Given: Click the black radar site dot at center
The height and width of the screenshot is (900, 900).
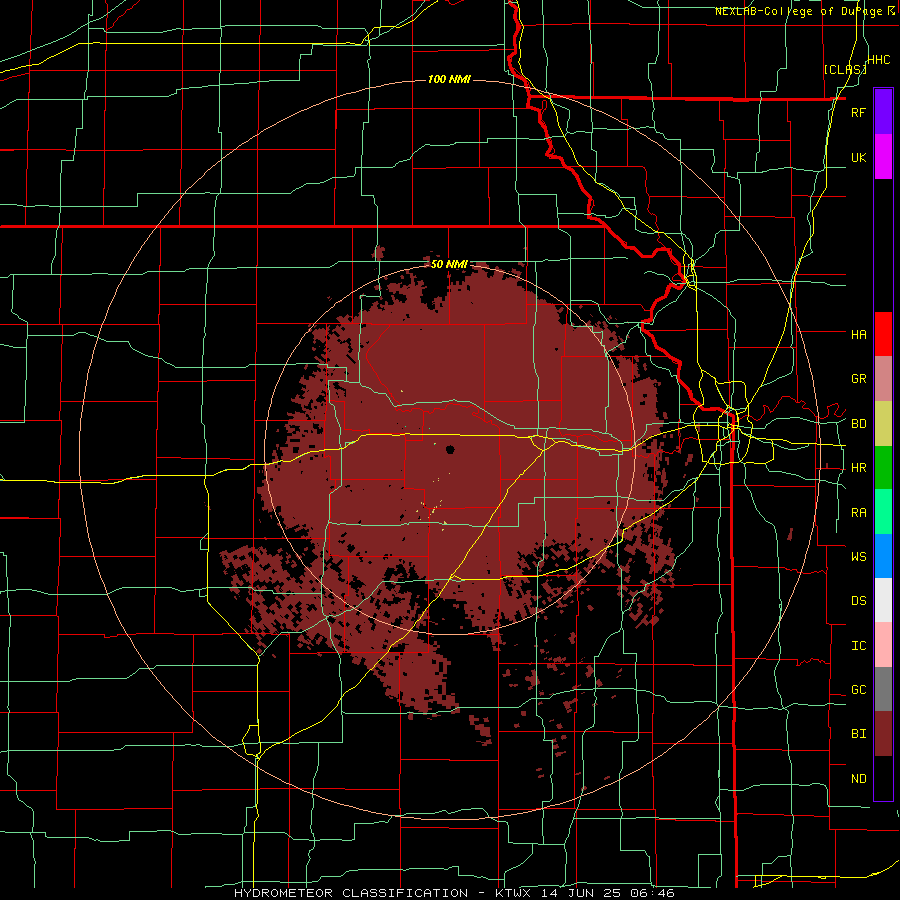Looking at the screenshot, I should tap(450, 449).
